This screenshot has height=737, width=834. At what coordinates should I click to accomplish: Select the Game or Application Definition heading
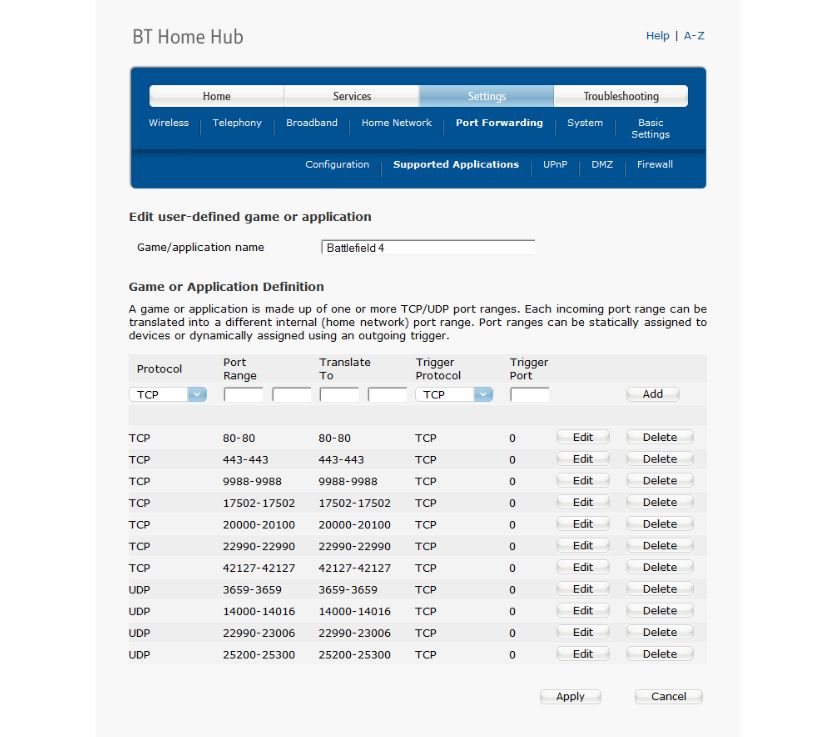[x=227, y=287]
